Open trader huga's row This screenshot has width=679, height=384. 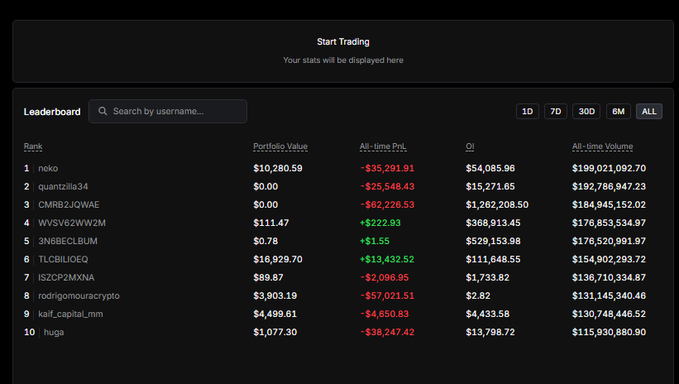[54, 332]
